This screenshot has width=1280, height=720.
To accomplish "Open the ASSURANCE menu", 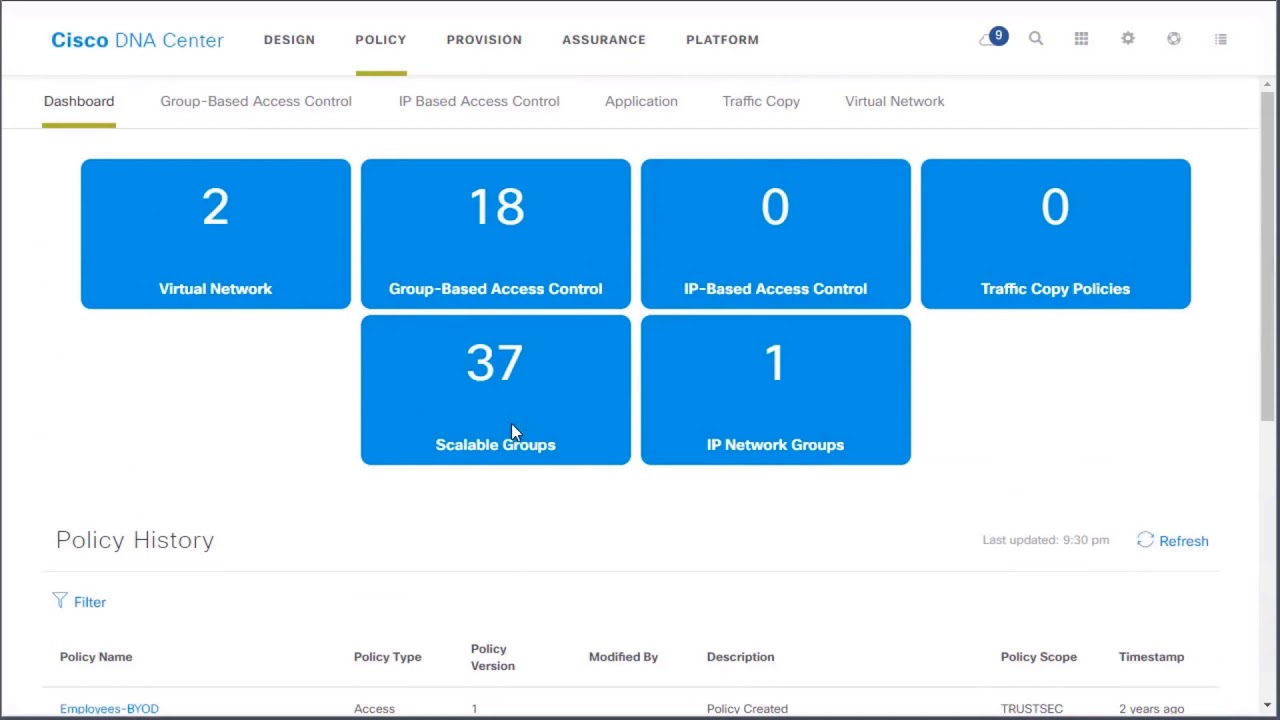I will coord(604,40).
